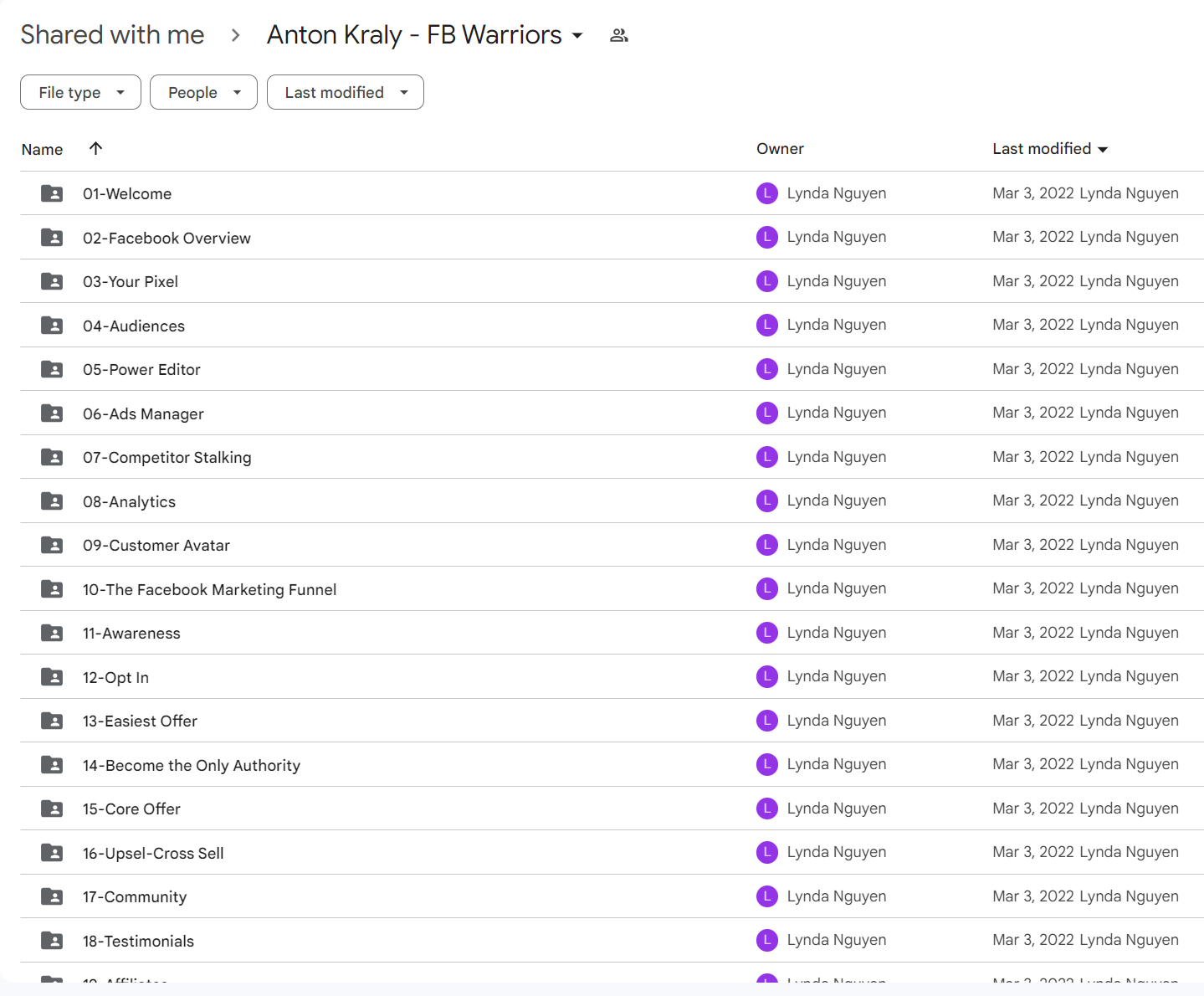
Task: Click folder icon for 07-Competitor Stalking
Action: point(52,457)
